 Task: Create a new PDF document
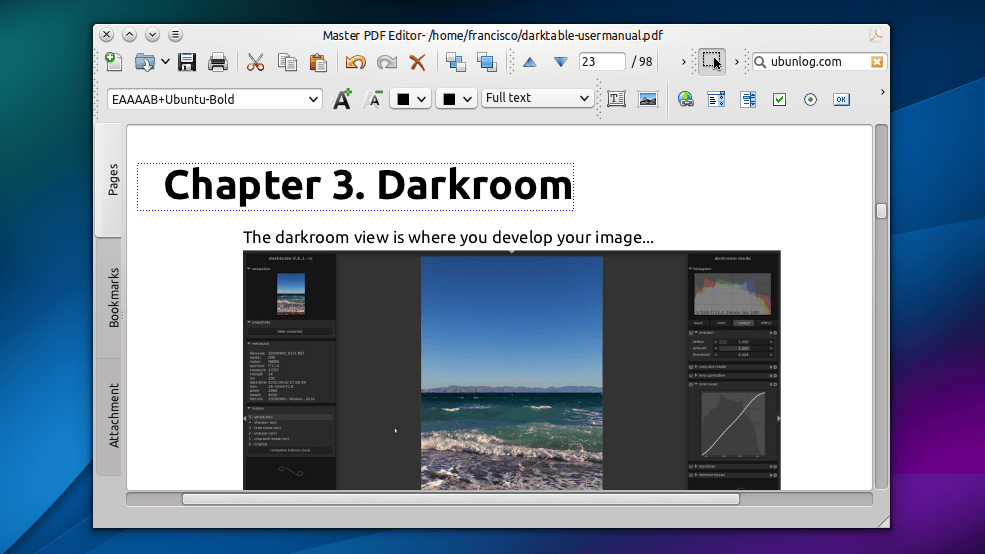114,62
